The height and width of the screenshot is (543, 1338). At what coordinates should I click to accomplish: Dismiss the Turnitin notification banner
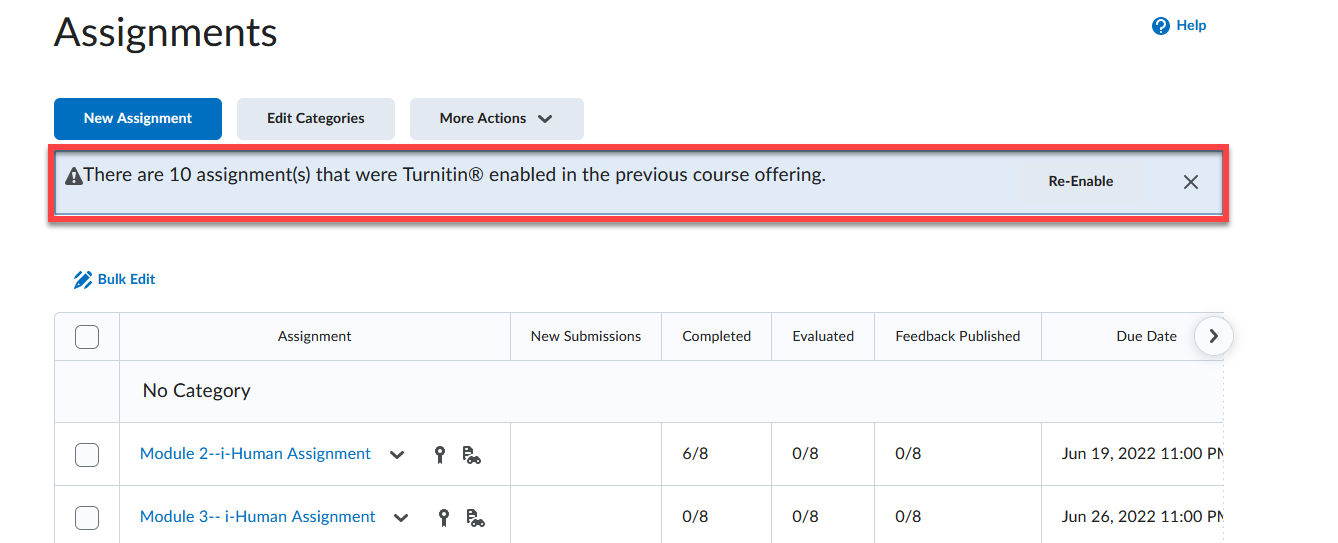point(1190,182)
